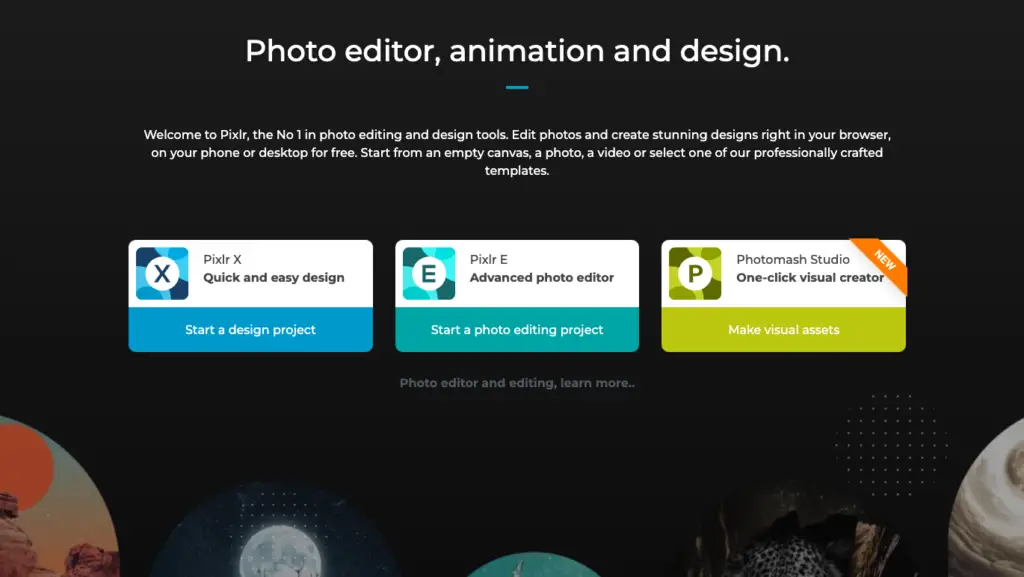Choose Make visual assets button

(x=784, y=330)
